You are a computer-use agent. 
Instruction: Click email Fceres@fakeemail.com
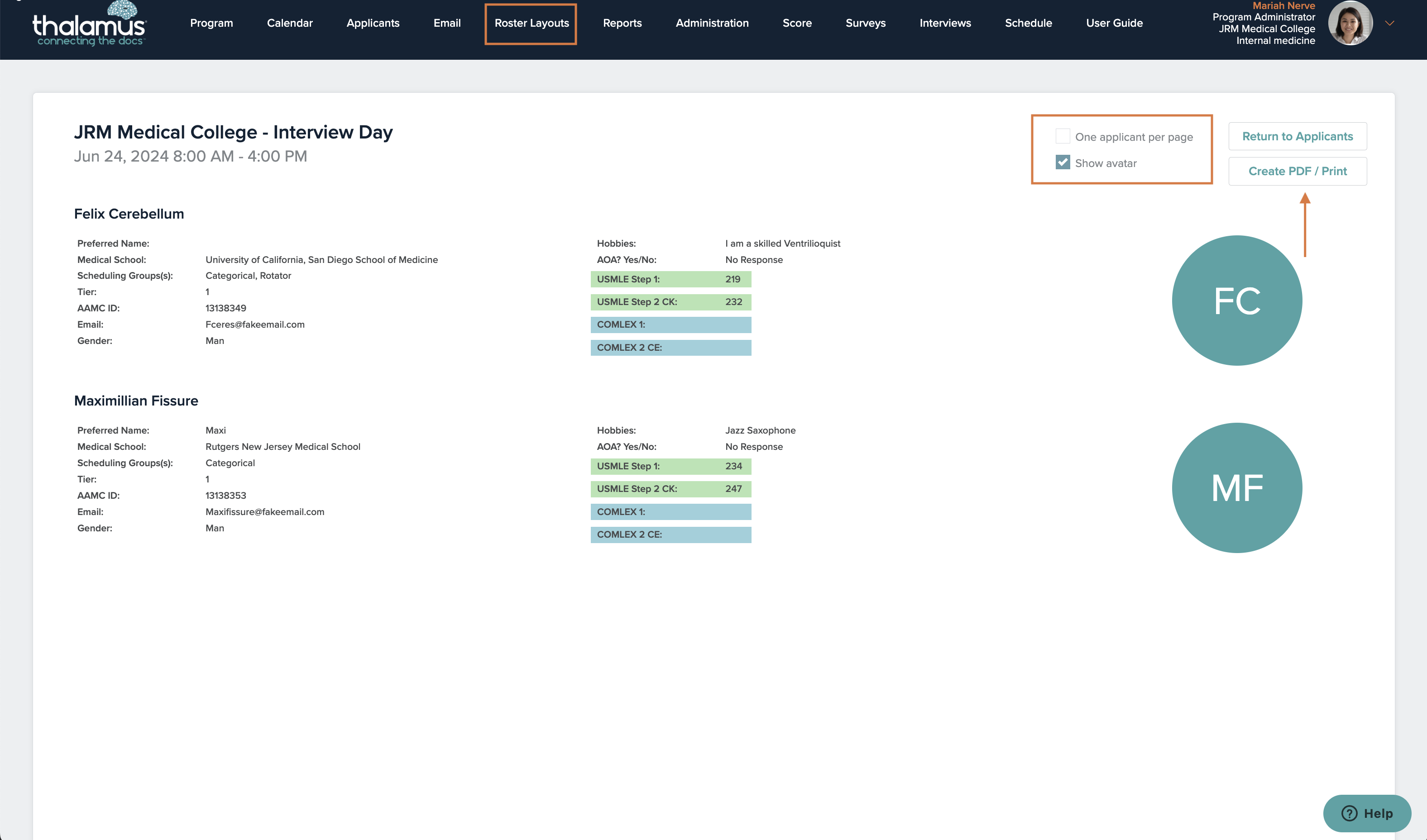[255, 325]
